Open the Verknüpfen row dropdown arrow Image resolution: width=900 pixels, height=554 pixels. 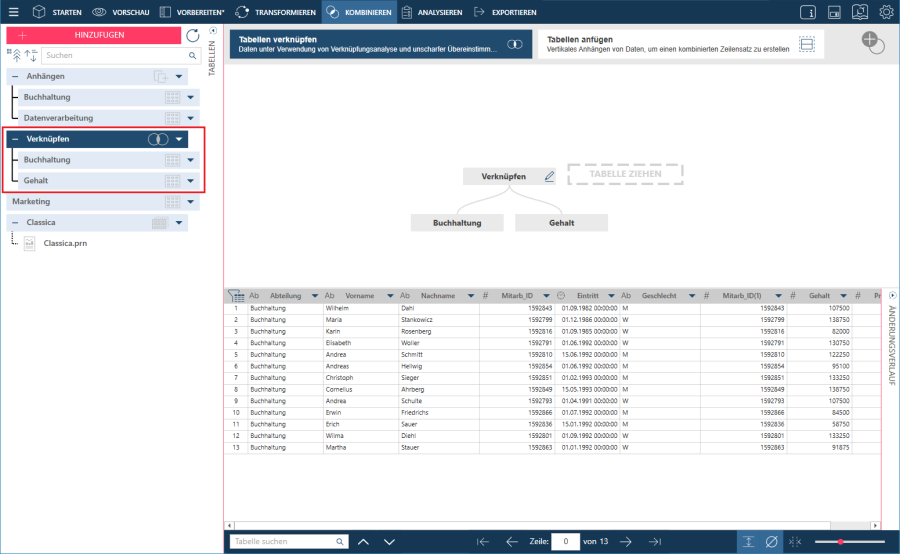click(179, 139)
